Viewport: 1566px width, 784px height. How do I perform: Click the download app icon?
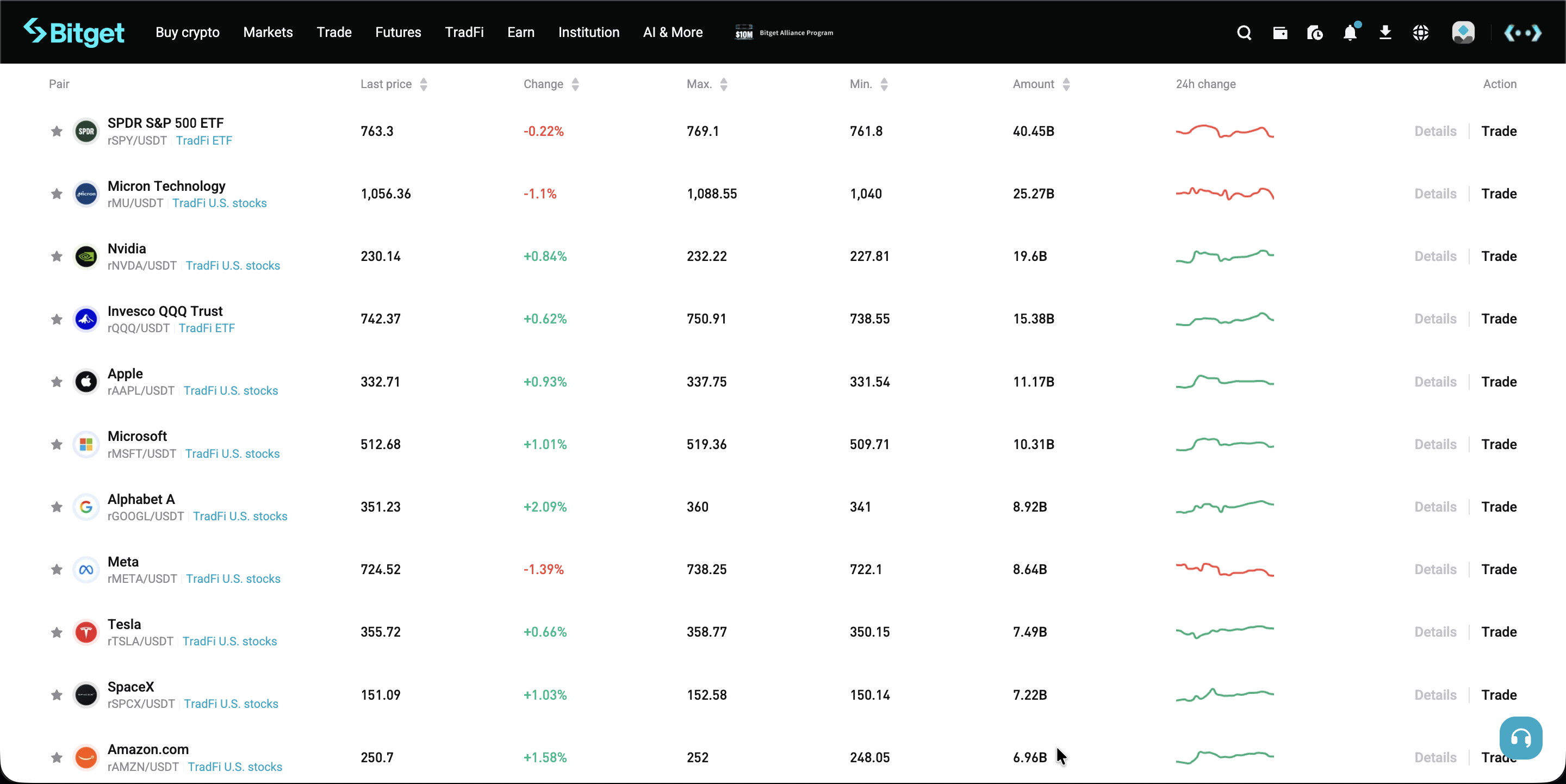point(1385,33)
